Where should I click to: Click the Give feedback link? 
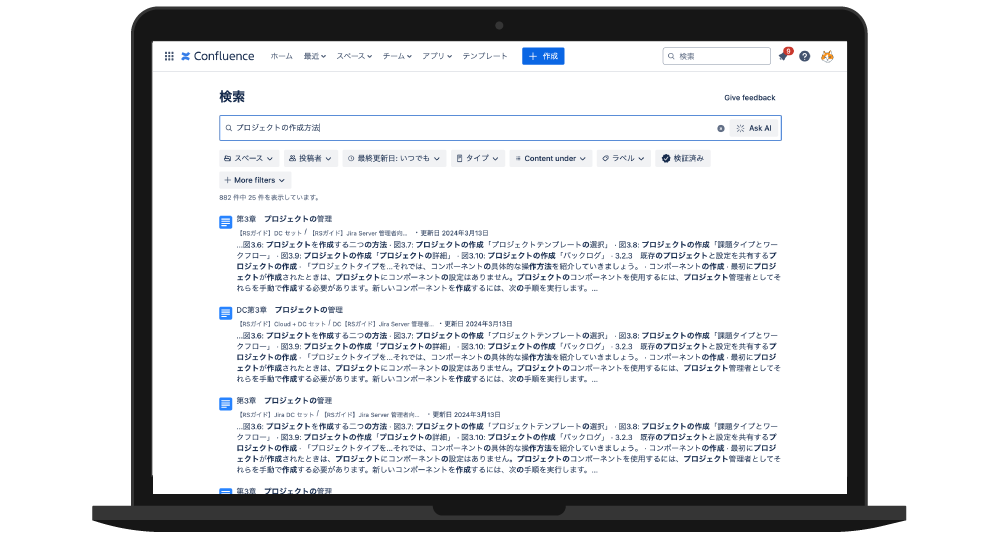point(749,98)
